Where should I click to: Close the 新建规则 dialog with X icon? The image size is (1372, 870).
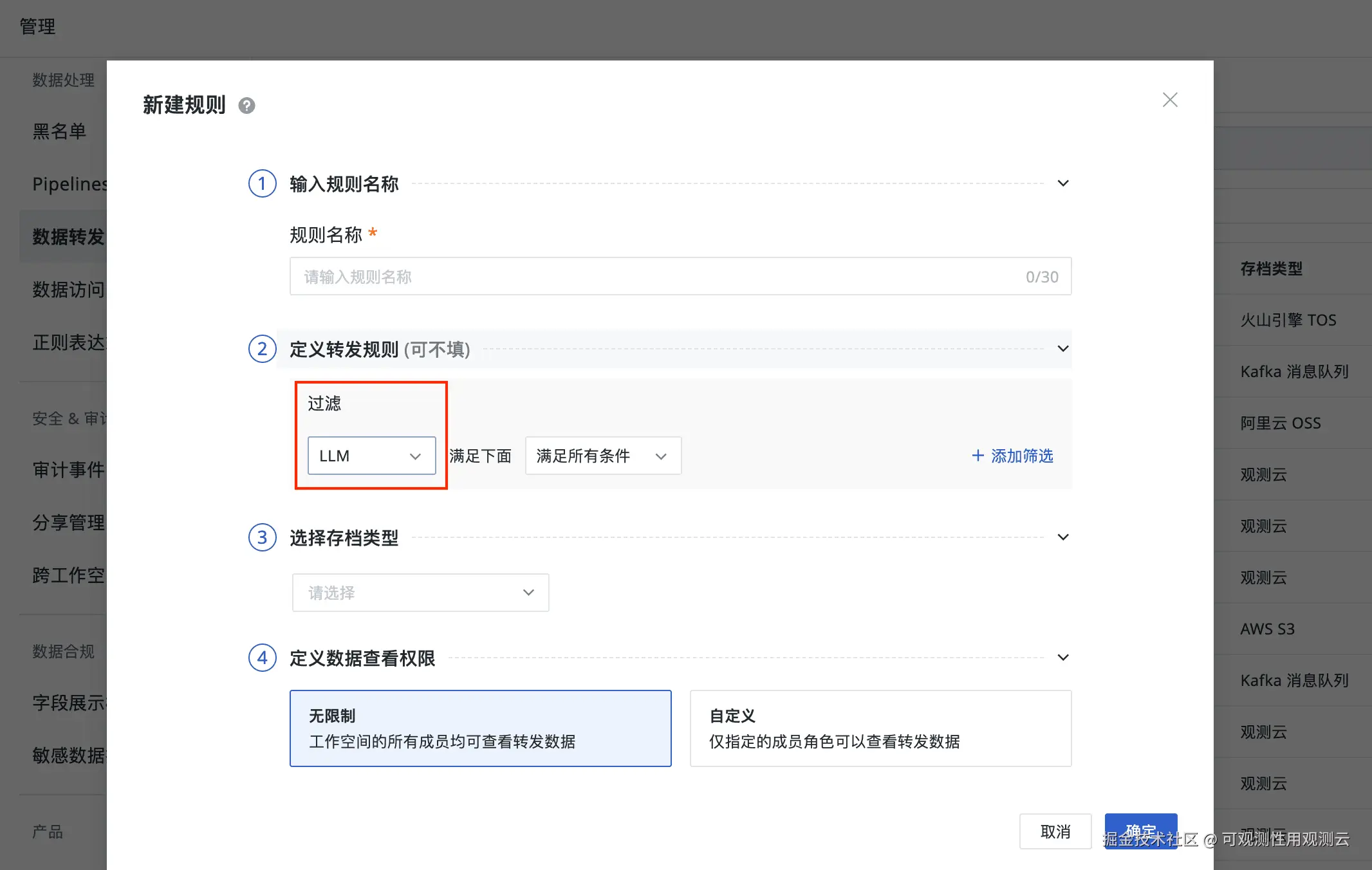[x=1169, y=100]
